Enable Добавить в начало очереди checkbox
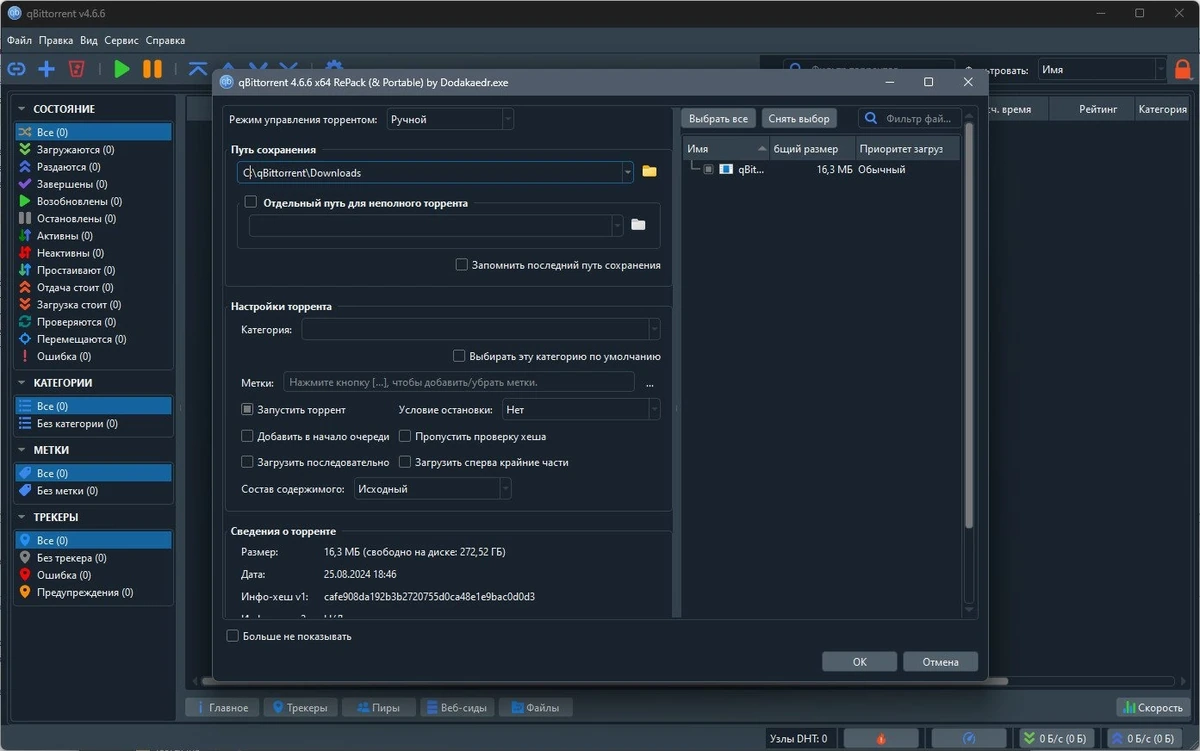The width and height of the screenshot is (1200, 751). coord(247,436)
